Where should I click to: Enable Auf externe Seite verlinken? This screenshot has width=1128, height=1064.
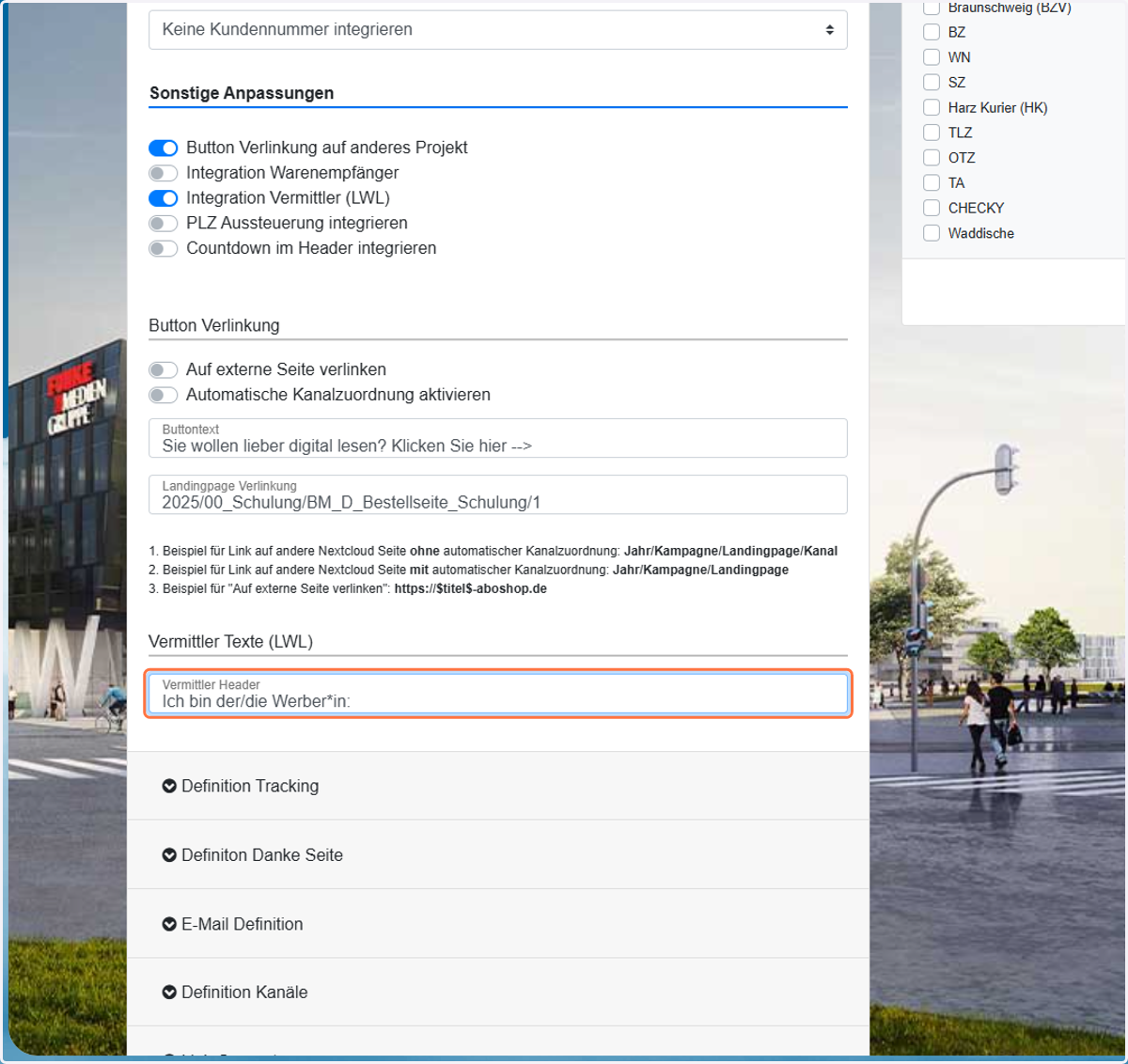[164, 370]
